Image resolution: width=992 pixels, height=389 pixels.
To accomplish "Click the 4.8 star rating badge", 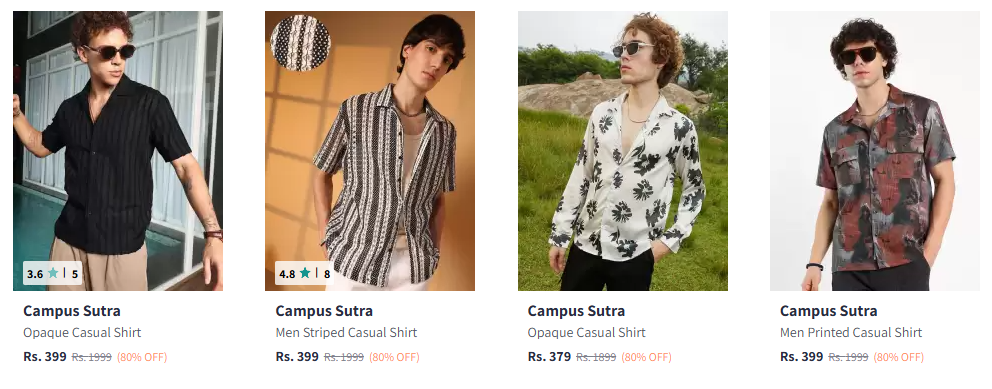I will click(x=304, y=273).
